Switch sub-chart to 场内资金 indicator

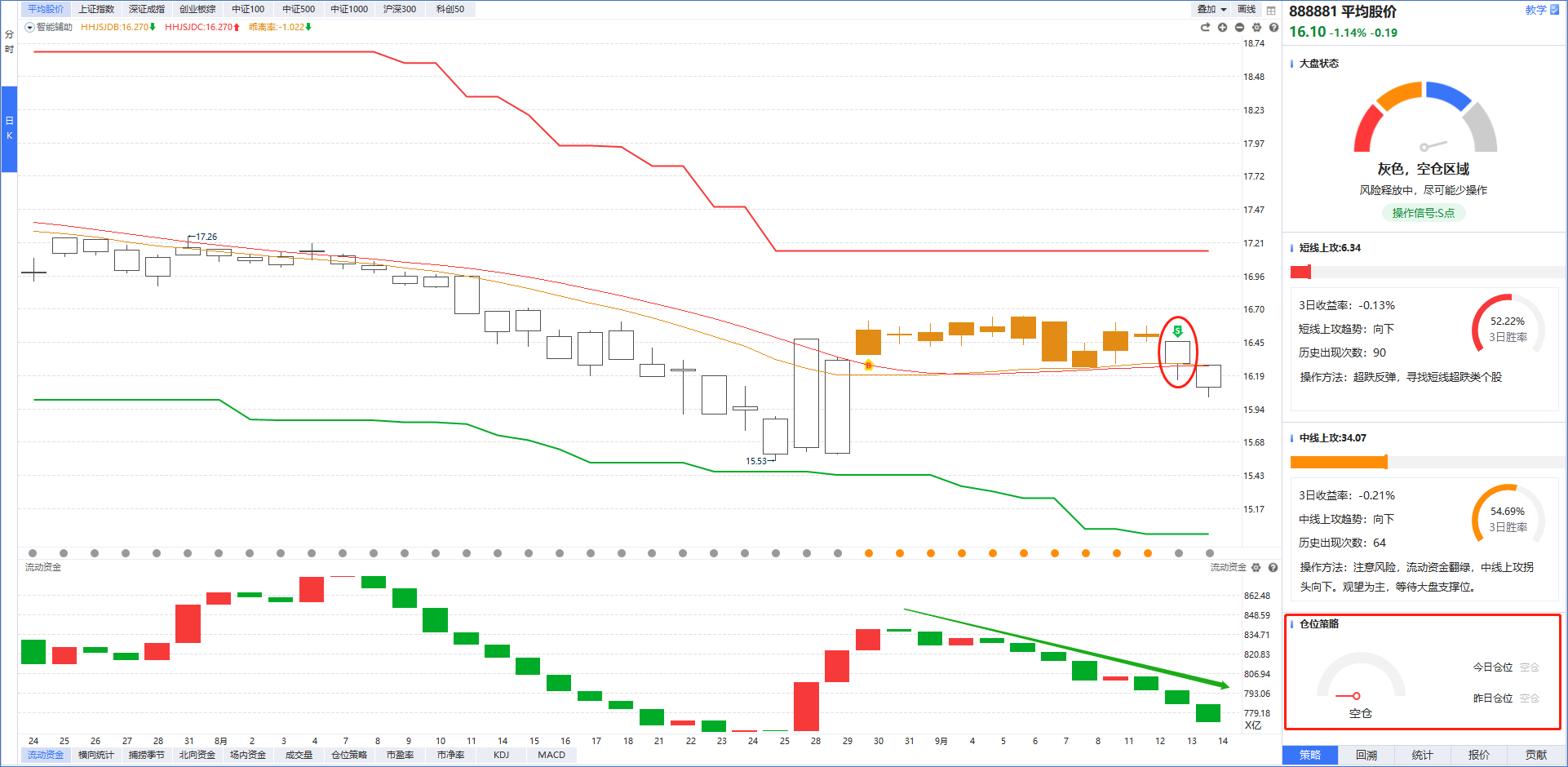[248, 755]
